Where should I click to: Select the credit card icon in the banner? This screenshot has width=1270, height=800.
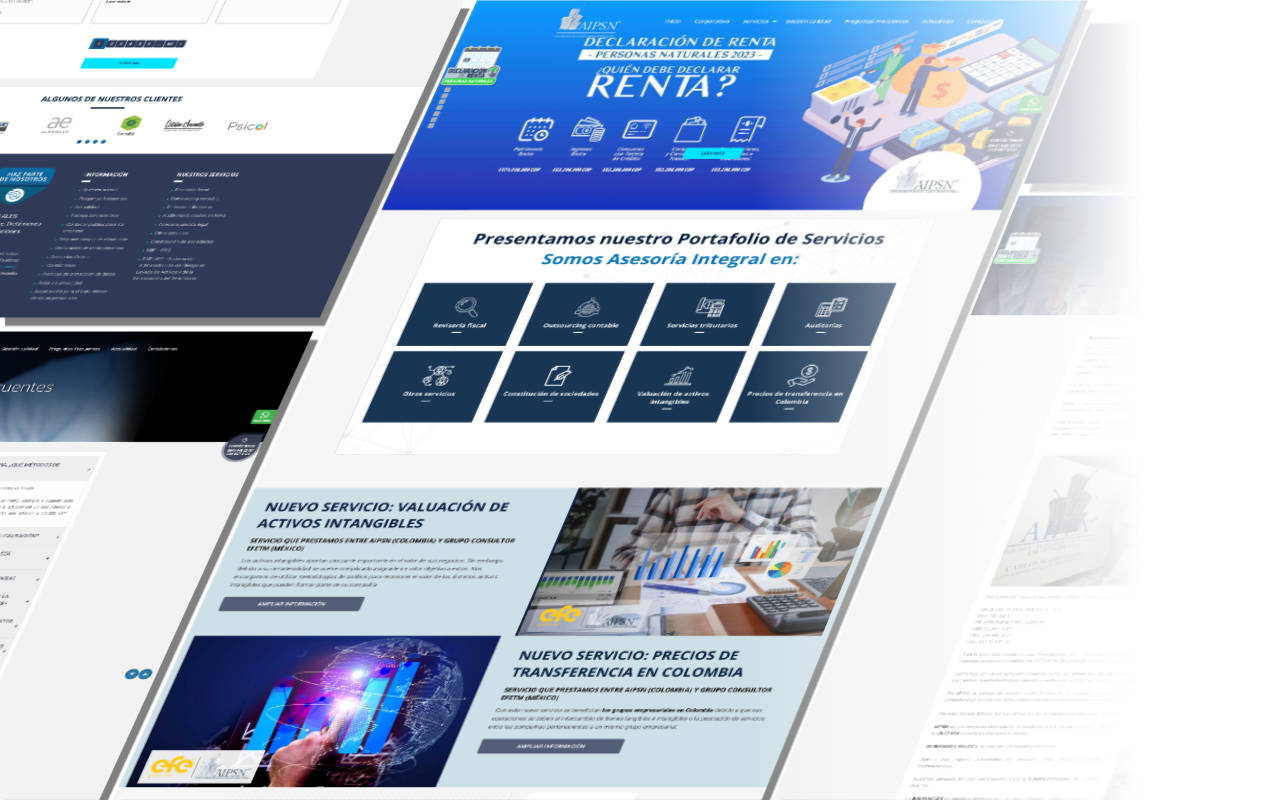pos(639,127)
